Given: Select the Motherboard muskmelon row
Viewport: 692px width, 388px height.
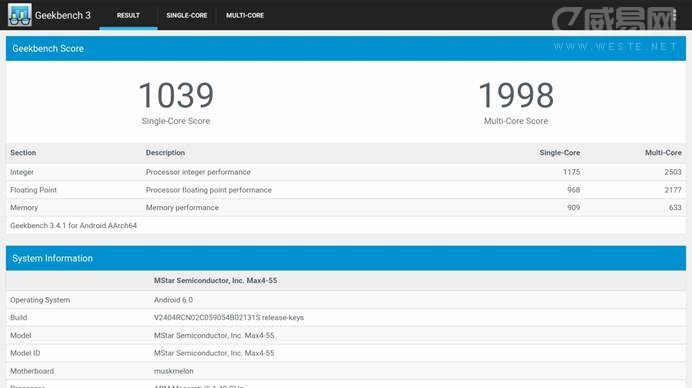Looking at the screenshot, I should (346, 371).
